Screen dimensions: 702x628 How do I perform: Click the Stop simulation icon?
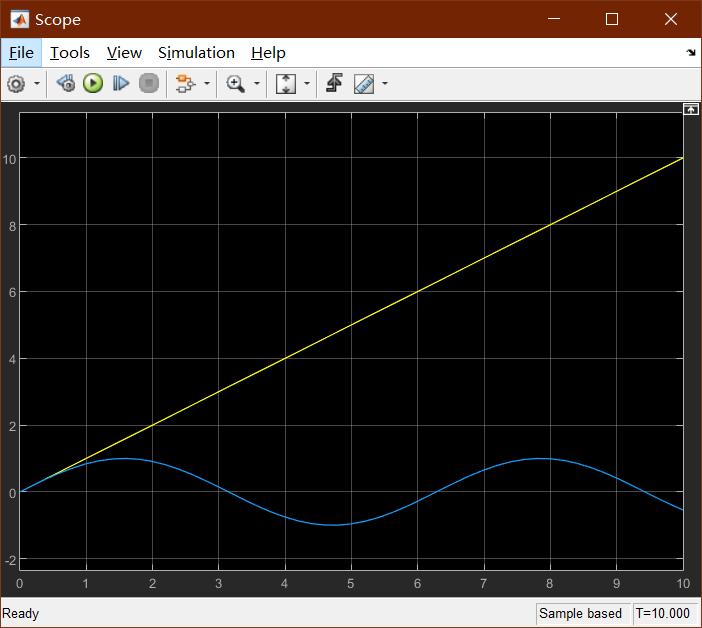pos(149,84)
